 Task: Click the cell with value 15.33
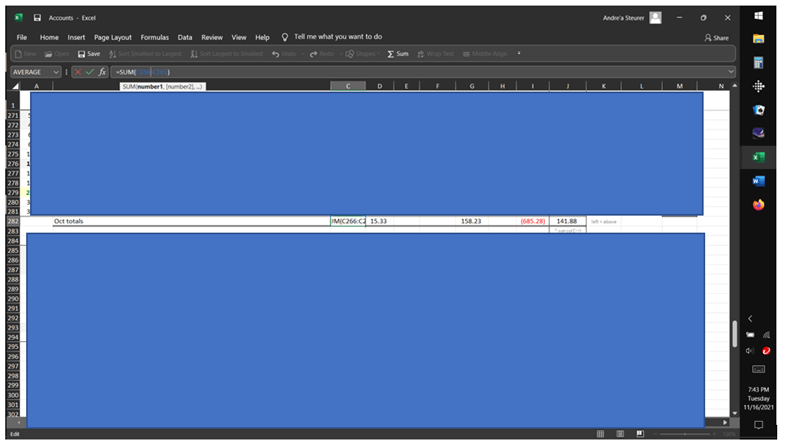click(378, 221)
